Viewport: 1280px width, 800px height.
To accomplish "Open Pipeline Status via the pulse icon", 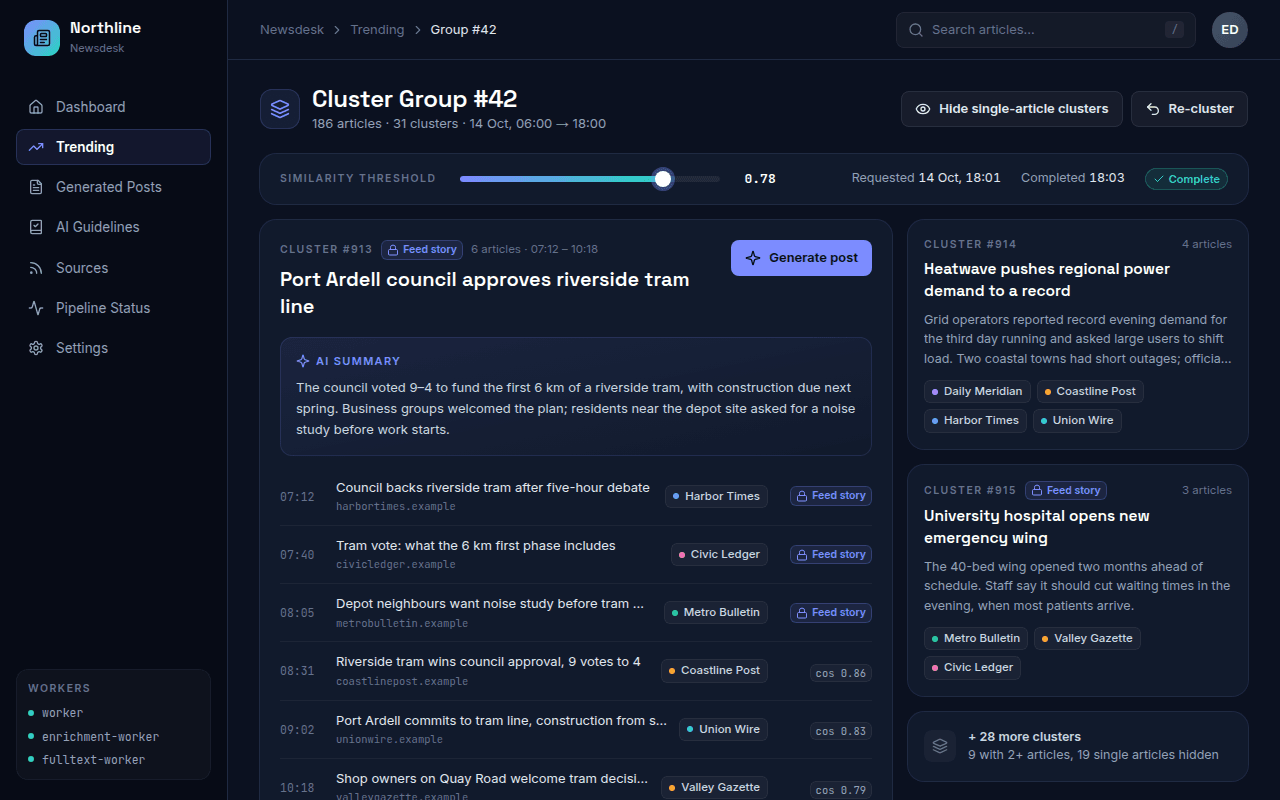I will (36, 308).
